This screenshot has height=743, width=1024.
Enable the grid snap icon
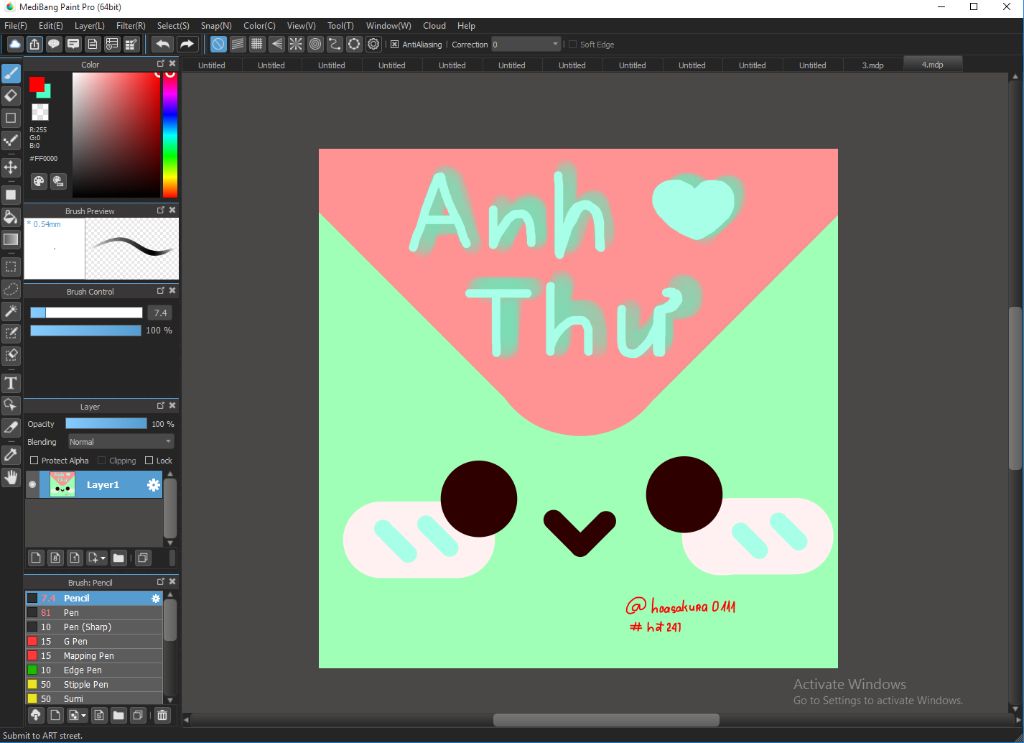coord(257,44)
